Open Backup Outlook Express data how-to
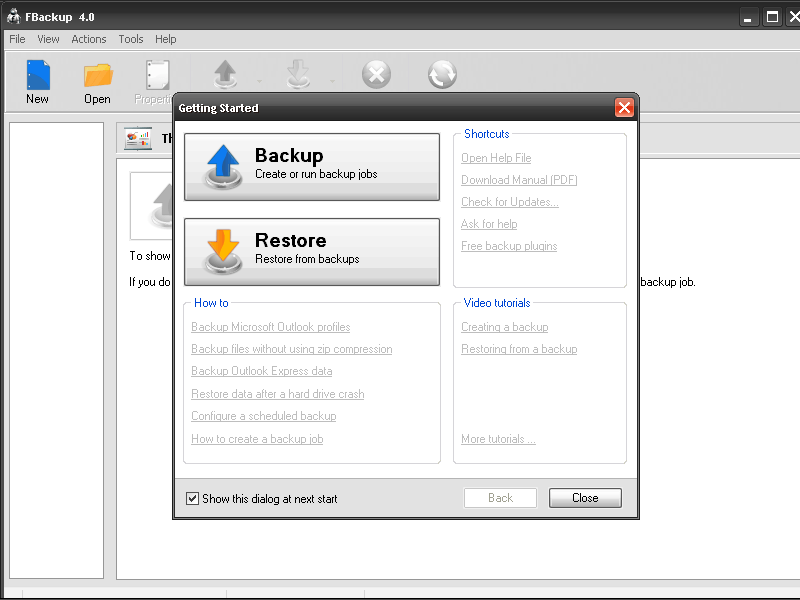This screenshot has height=600, width=800. [261, 371]
